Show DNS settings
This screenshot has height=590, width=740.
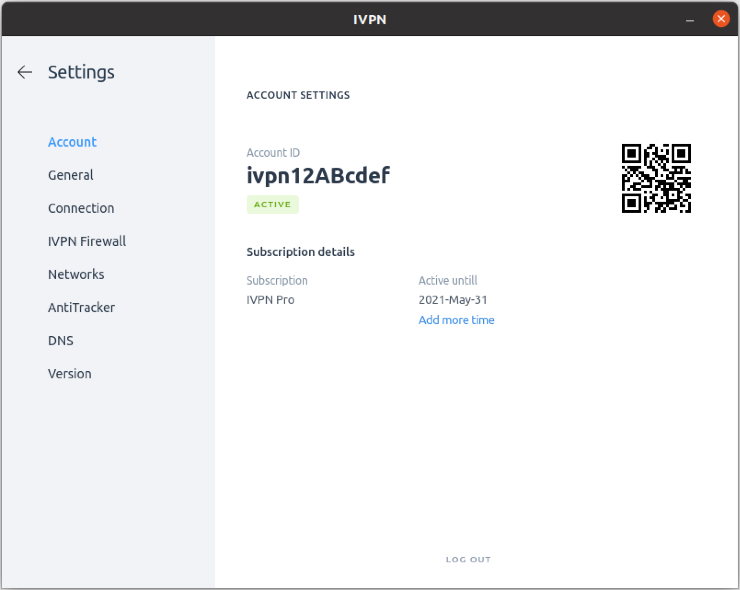pyautogui.click(x=60, y=340)
